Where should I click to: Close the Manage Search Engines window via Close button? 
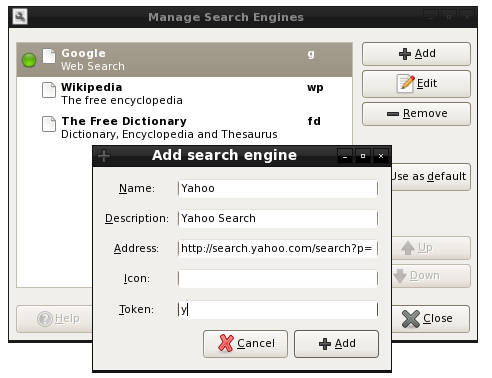point(430,319)
